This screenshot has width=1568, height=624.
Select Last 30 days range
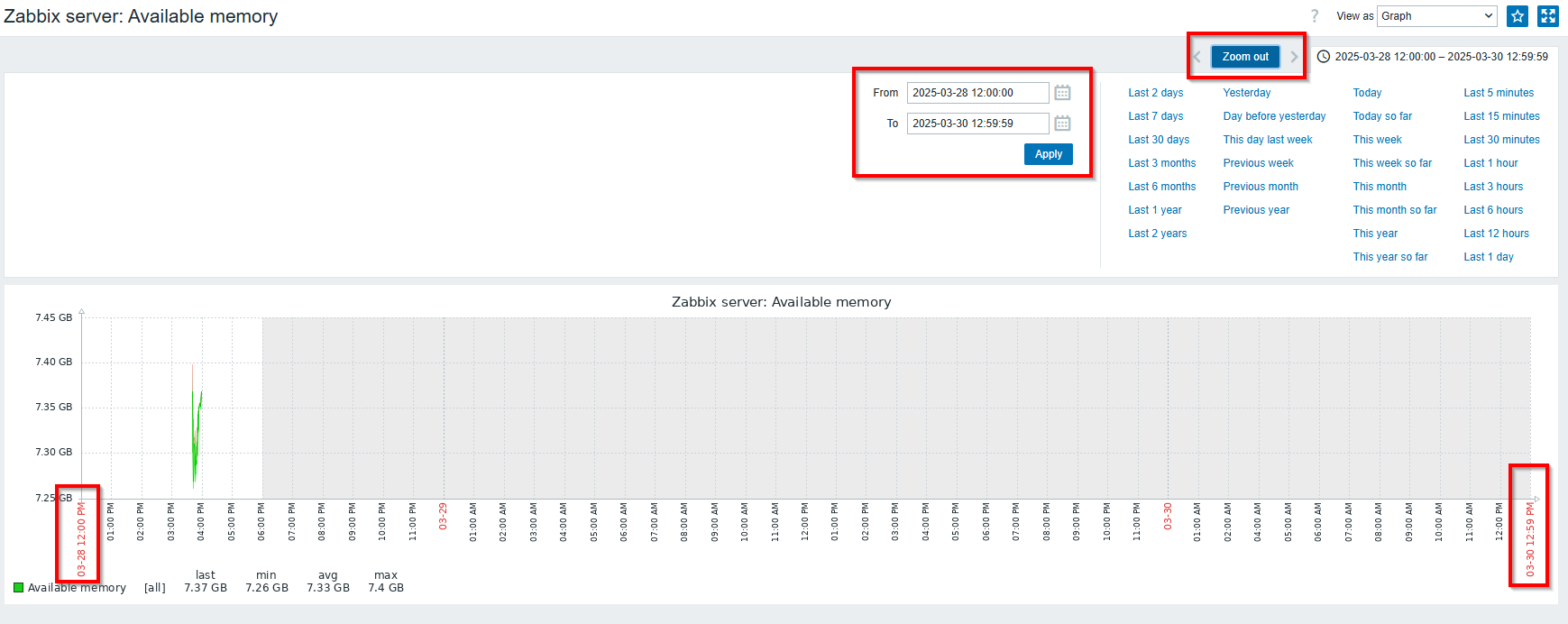(x=1159, y=140)
